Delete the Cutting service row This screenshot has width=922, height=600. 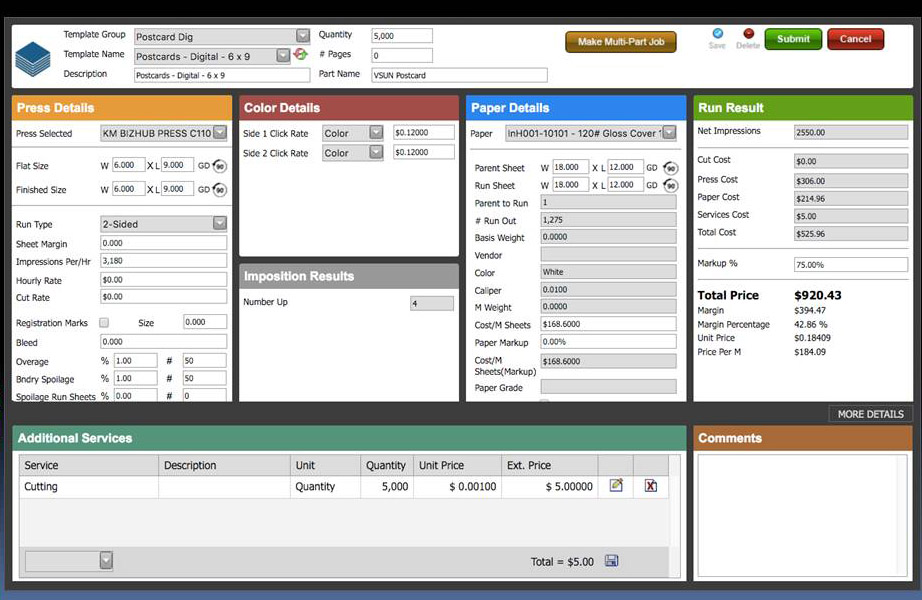click(651, 486)
